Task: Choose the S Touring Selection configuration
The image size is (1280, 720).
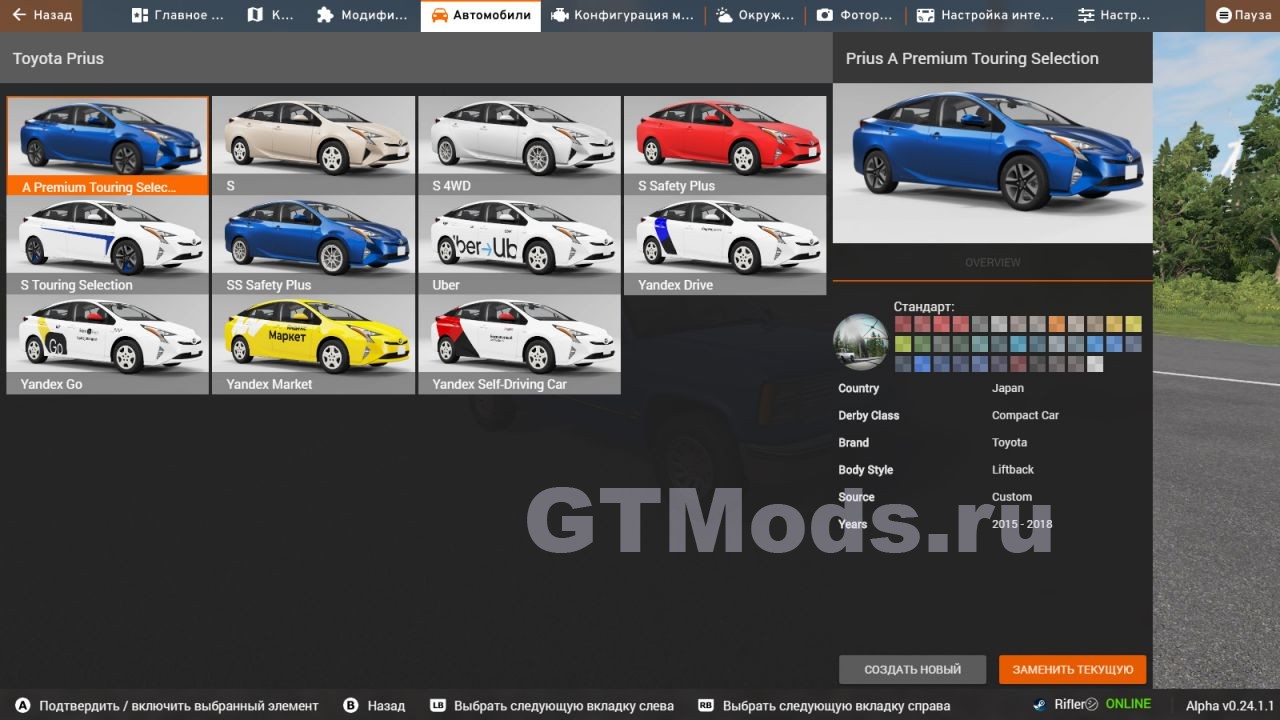Action: pyautogui.click(x=108, y=245)
